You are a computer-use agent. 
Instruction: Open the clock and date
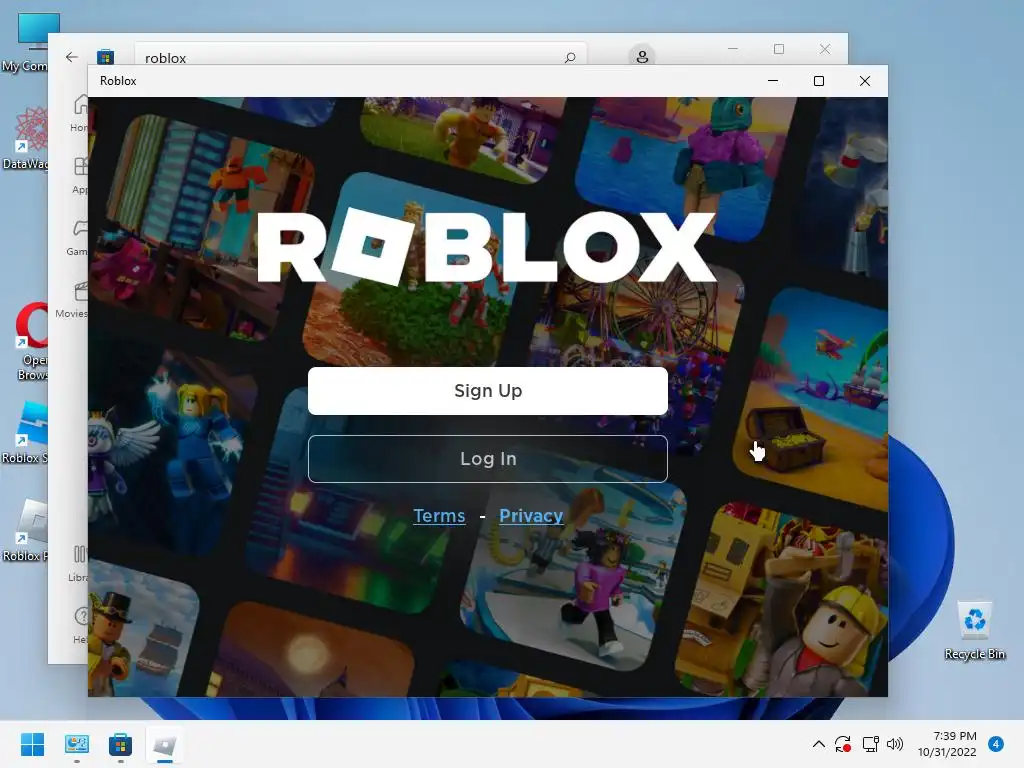pyautogui.click(x=947, y=744)
